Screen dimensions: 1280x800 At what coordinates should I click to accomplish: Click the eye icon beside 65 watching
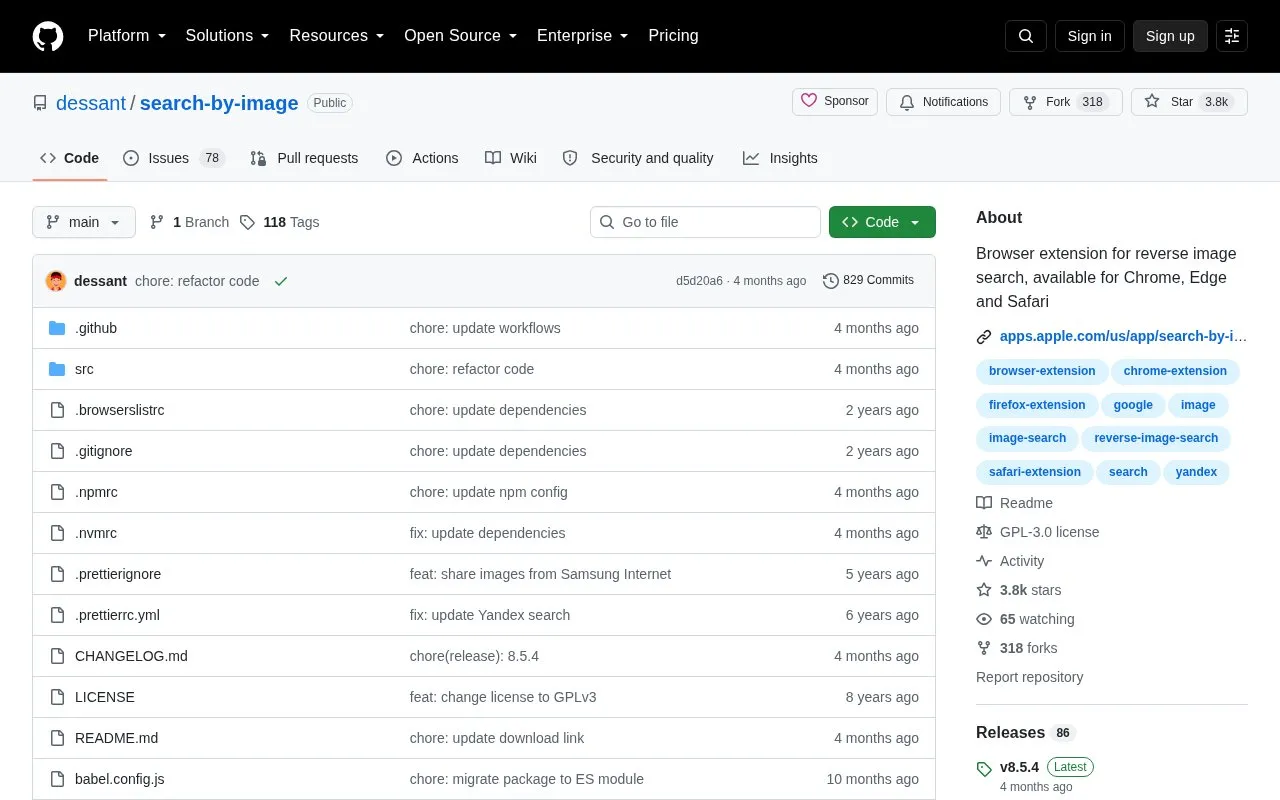(984, 619)
